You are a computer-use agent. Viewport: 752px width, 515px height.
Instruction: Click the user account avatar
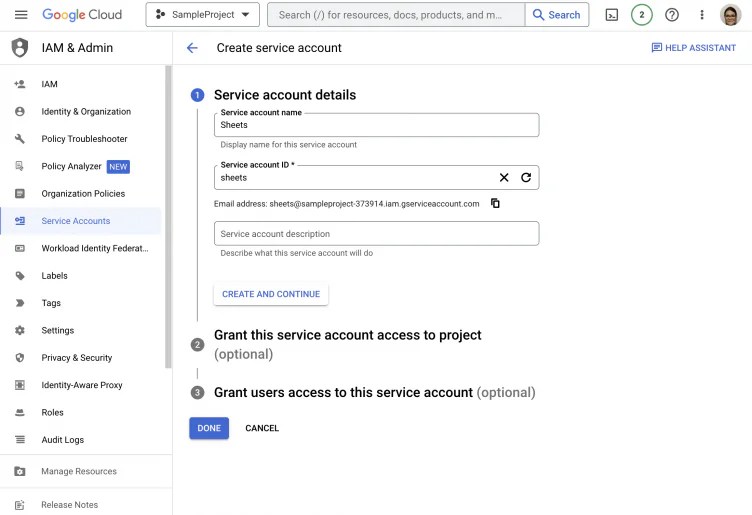730,15
